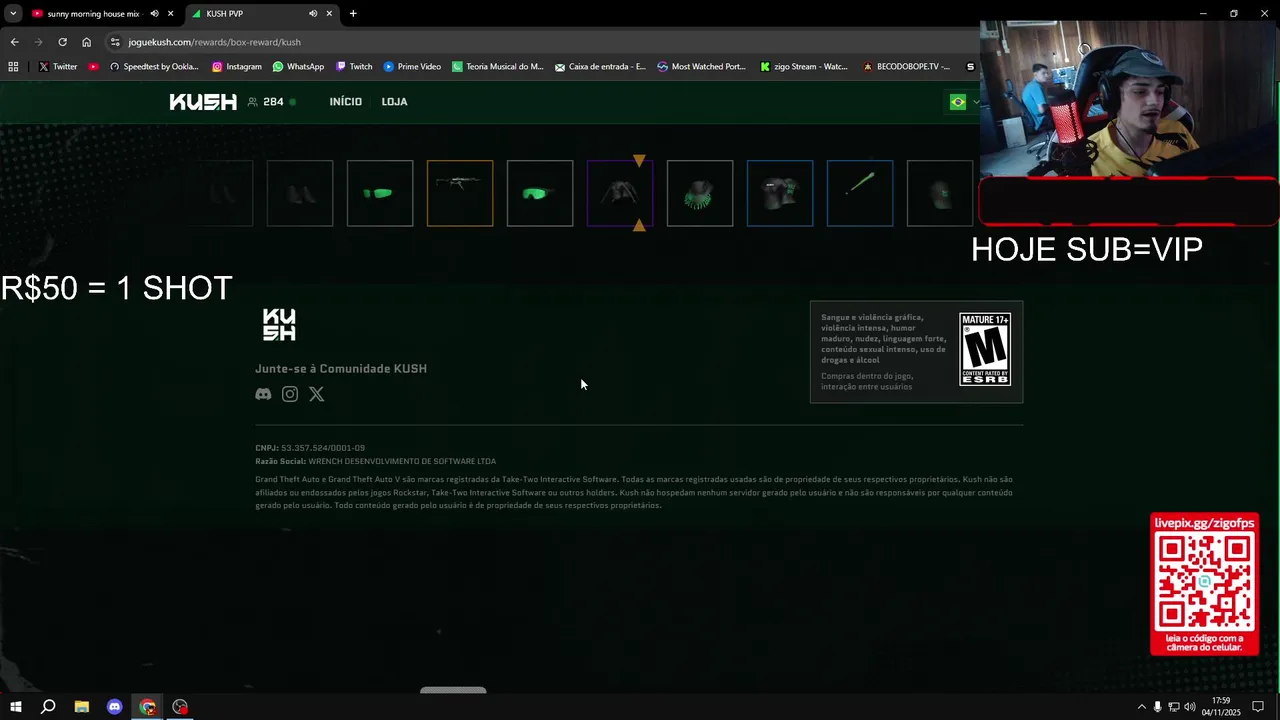Go back to previous page
Image resolution: width=1280 pixels, height=720 pixels.
click(14, 42)
